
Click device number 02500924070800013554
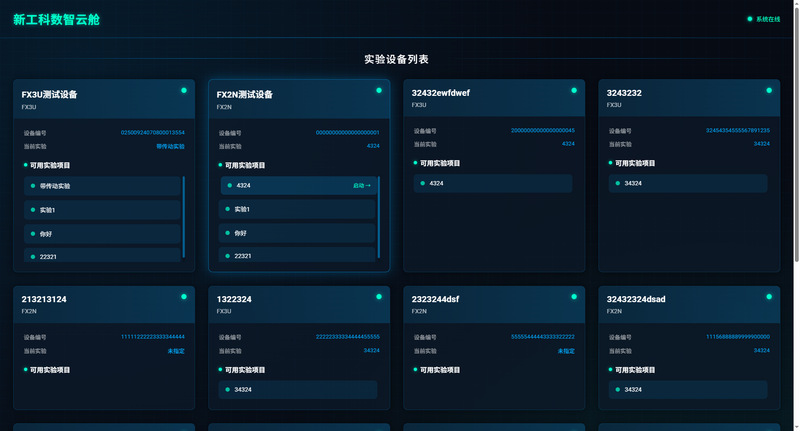pos(153,133)
